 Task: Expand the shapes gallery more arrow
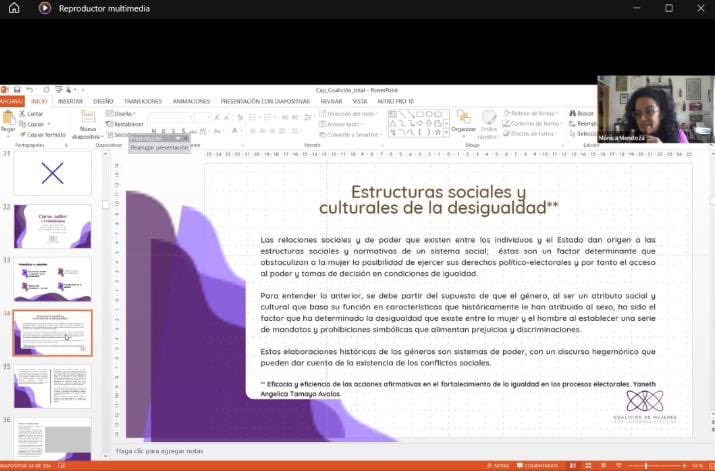point(446,133)
